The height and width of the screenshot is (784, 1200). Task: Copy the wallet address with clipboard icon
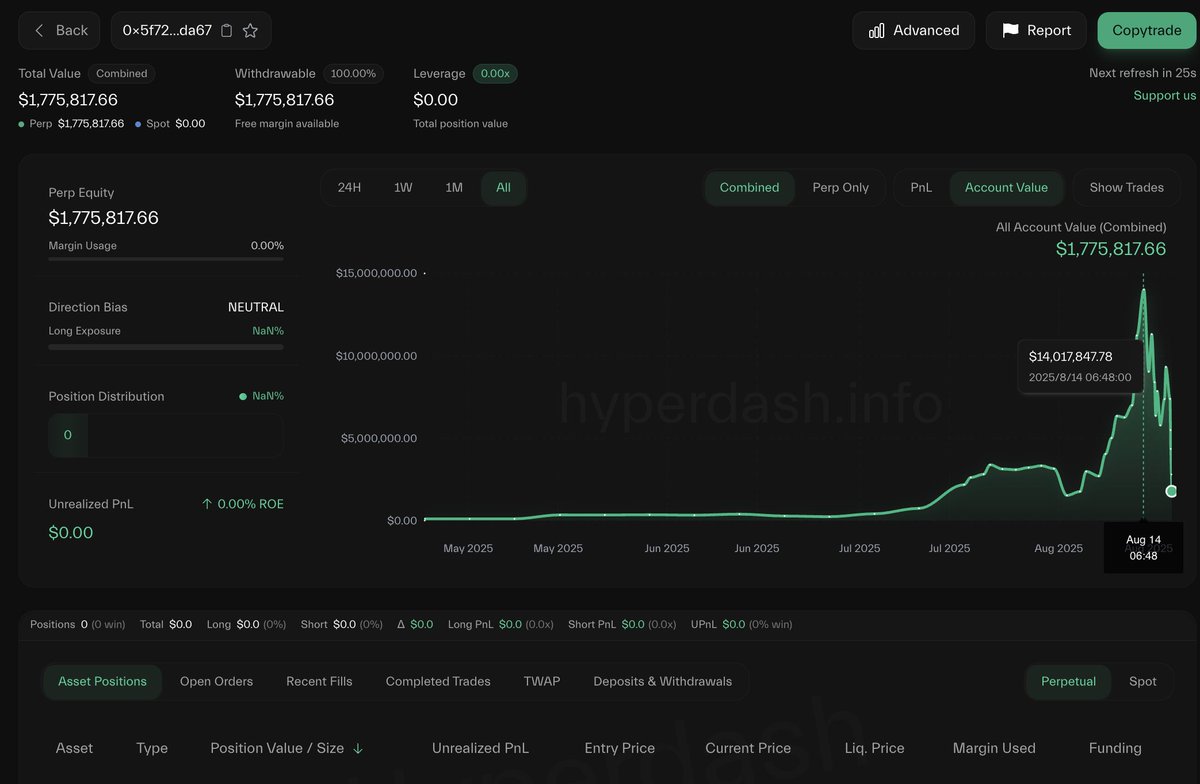[x=227, y=31]
